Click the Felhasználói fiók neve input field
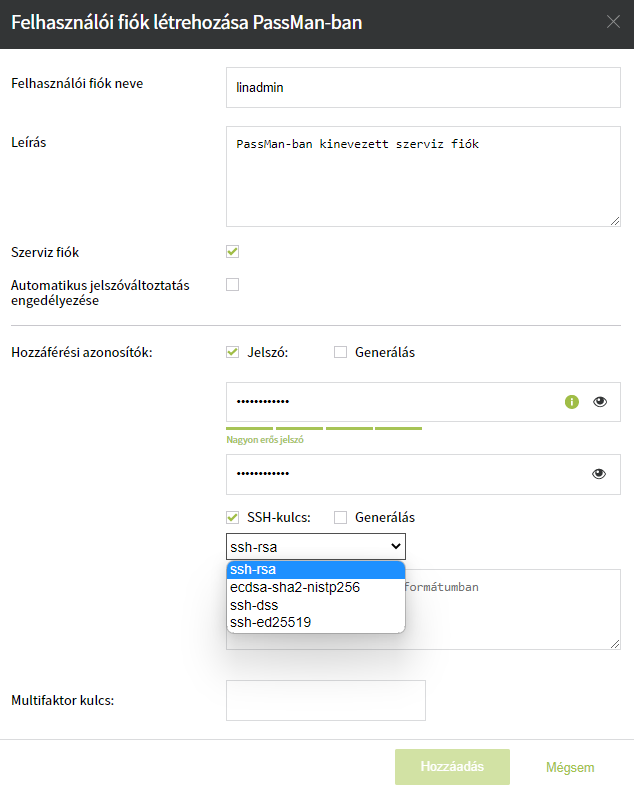Screen dimensions: 634x794 pos(423,87)
